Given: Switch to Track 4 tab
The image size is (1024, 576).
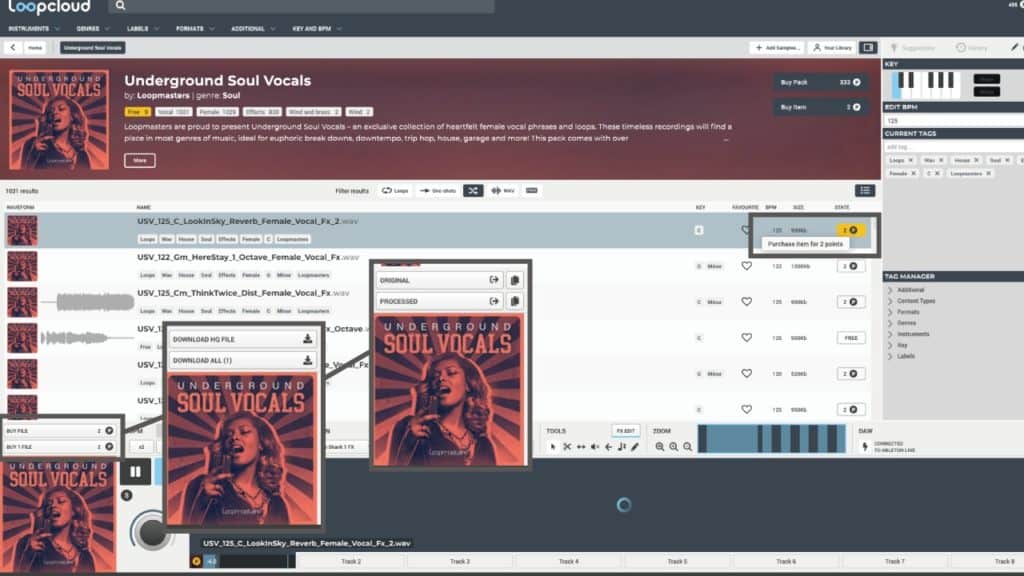Looking at the screenshot, I should point(568,562).
